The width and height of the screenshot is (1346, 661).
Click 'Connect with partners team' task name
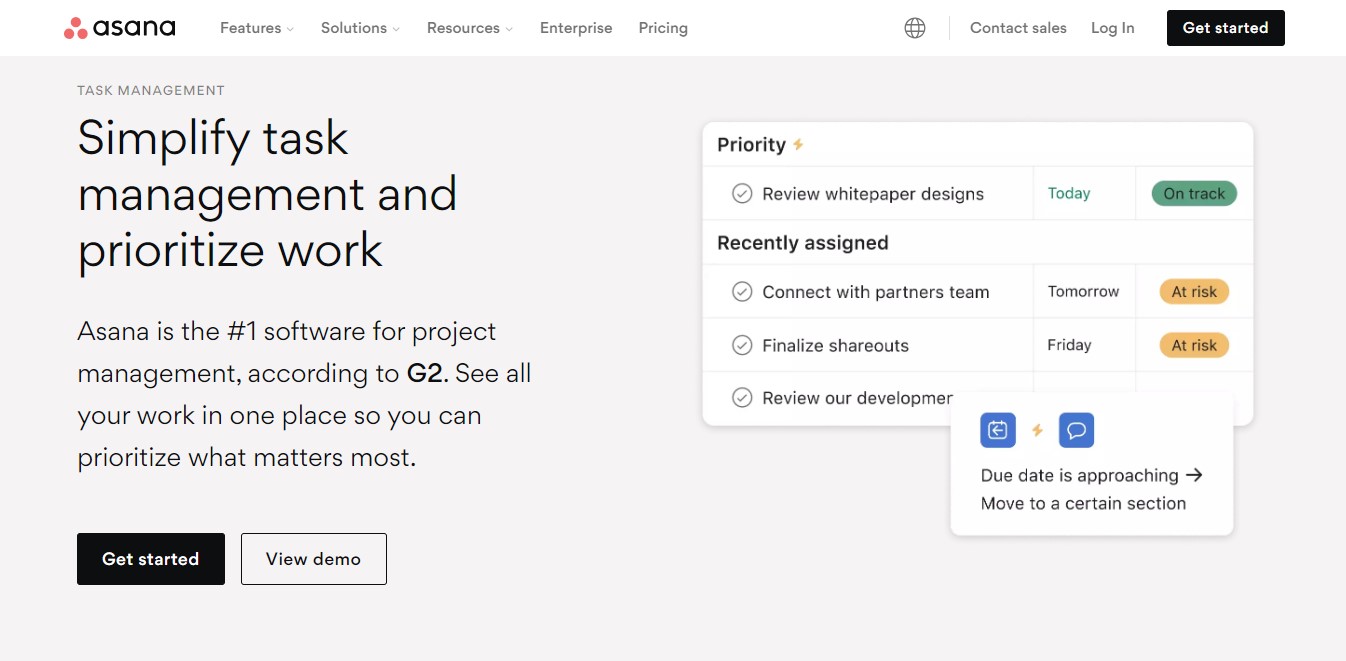(876, 292)
